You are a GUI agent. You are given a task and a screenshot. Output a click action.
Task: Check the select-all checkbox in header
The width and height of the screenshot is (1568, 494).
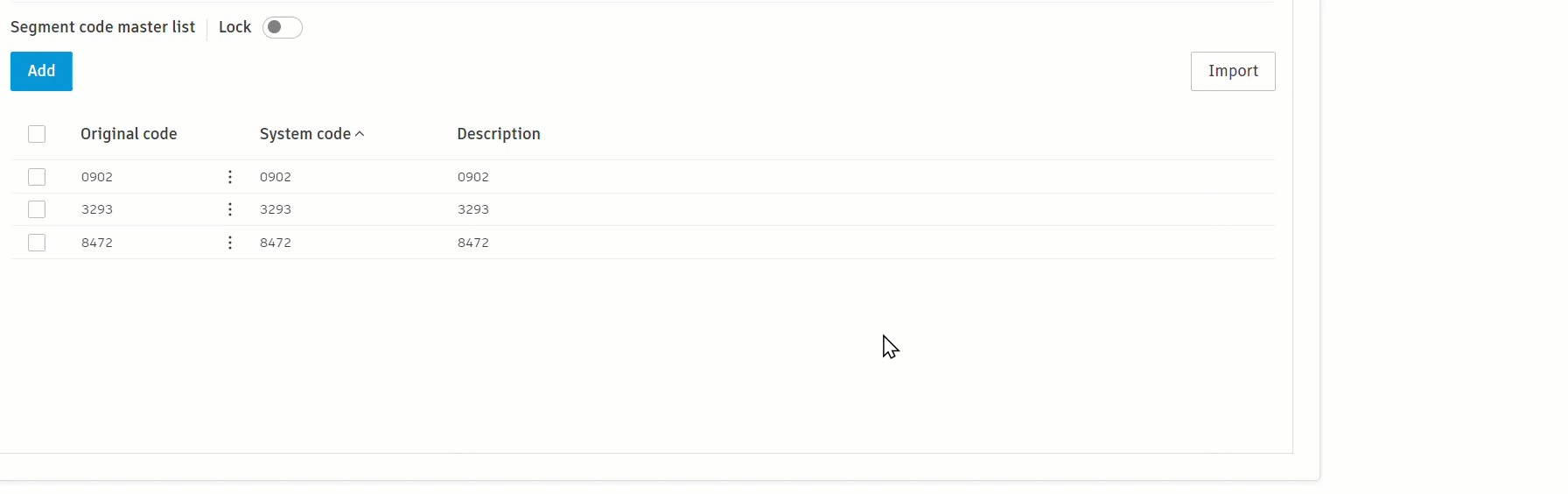pyautogui.click(x=37, y=134)
